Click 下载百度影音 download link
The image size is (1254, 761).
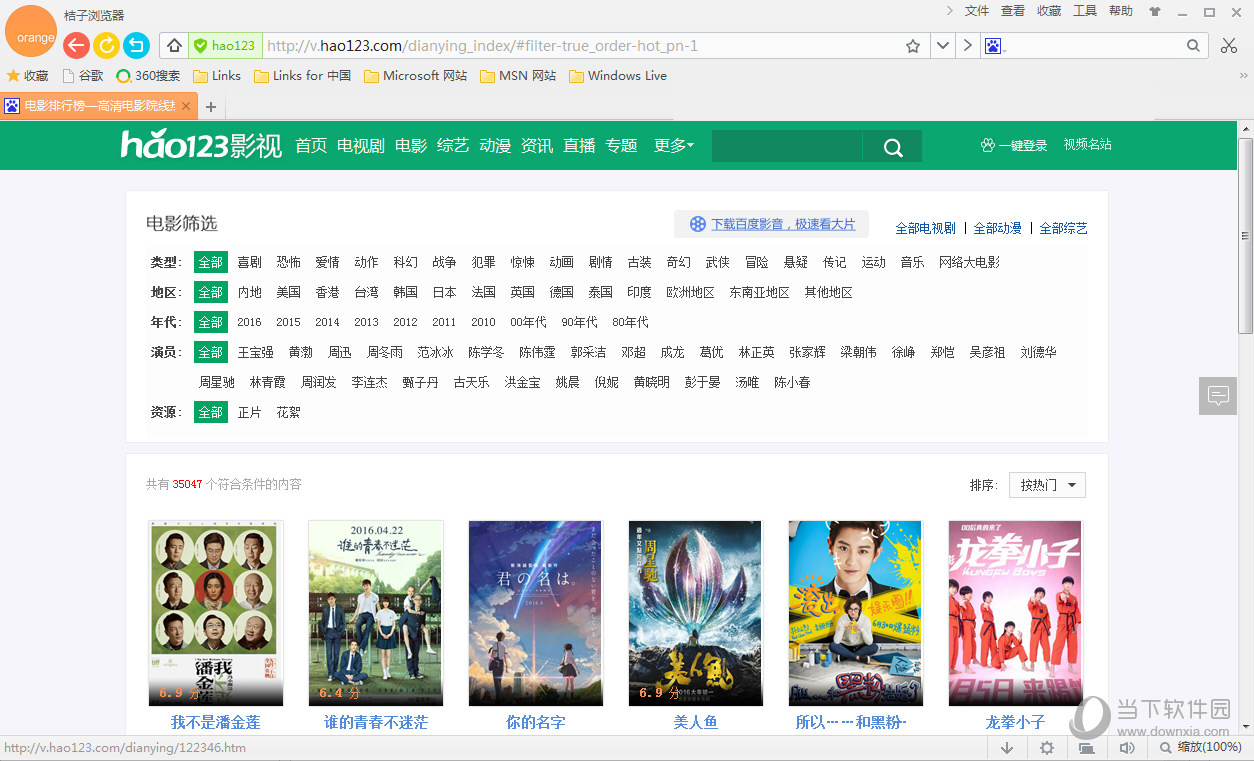pyautogui.click(x=783, y=224)
